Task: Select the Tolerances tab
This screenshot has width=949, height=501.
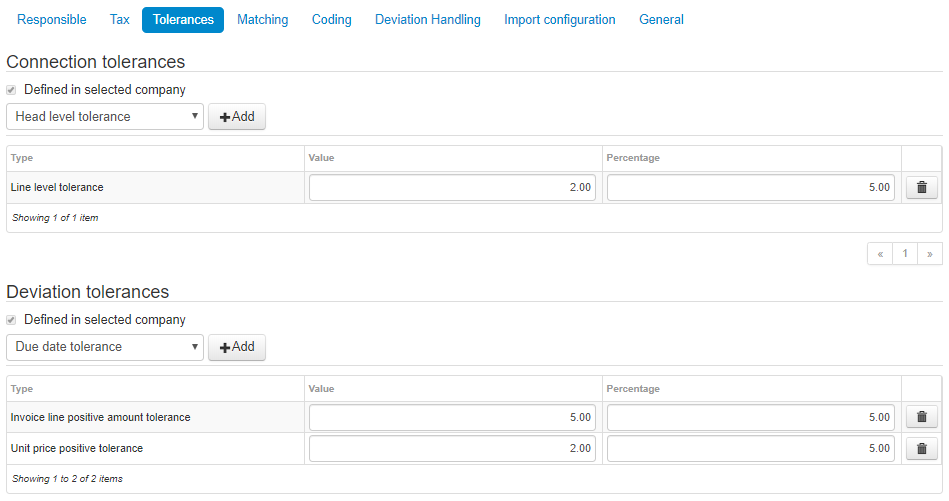Action: pos(183,19)
